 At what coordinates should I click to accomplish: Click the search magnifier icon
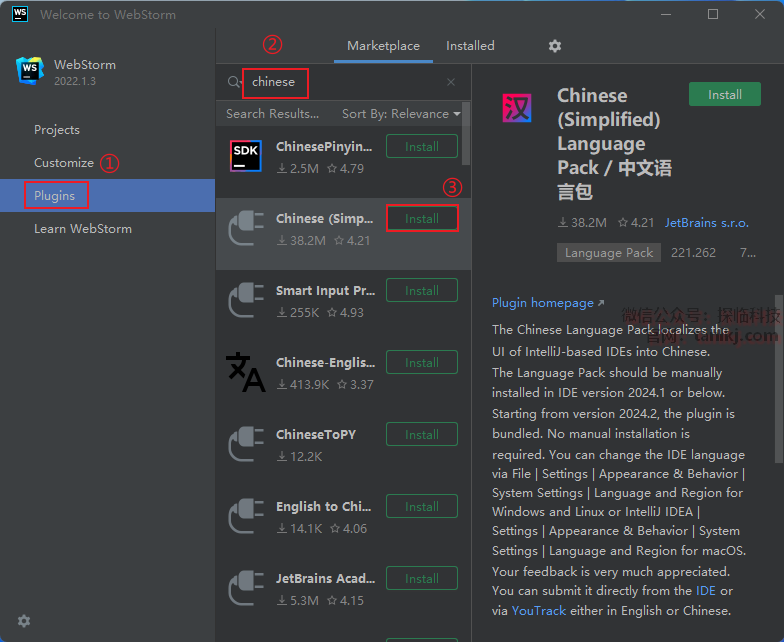[234, 82]
